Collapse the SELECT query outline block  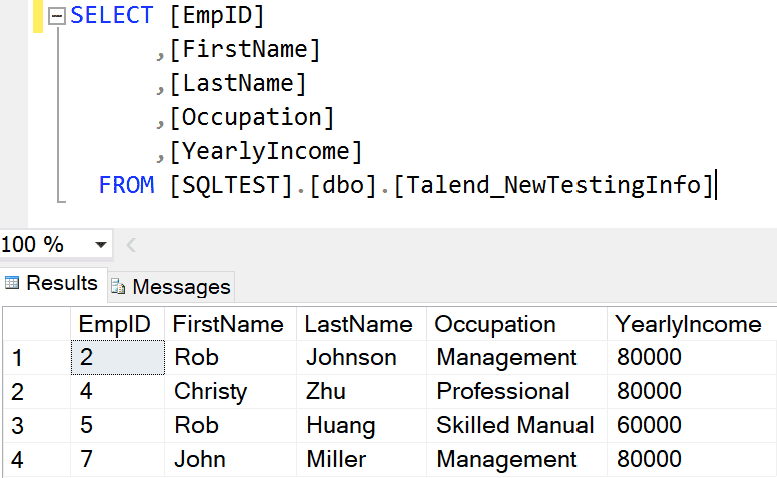(56, 16)
